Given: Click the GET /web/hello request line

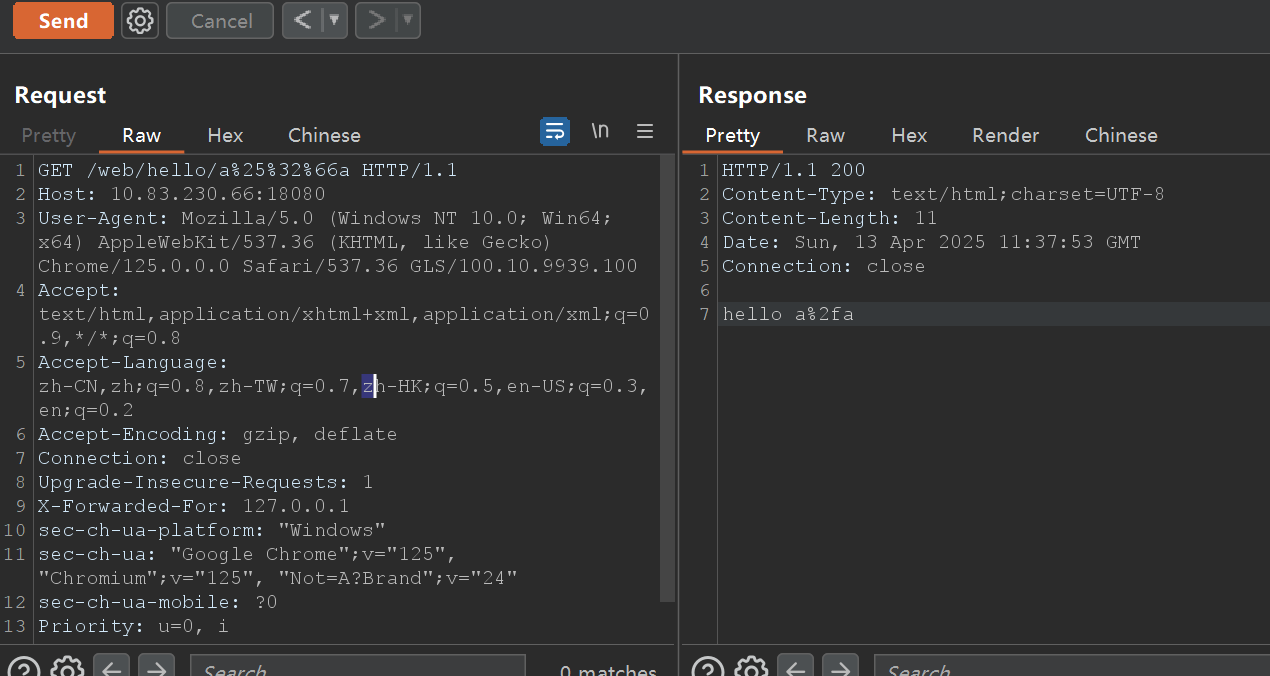Looking at the screenshot, I should coord(247,170).
